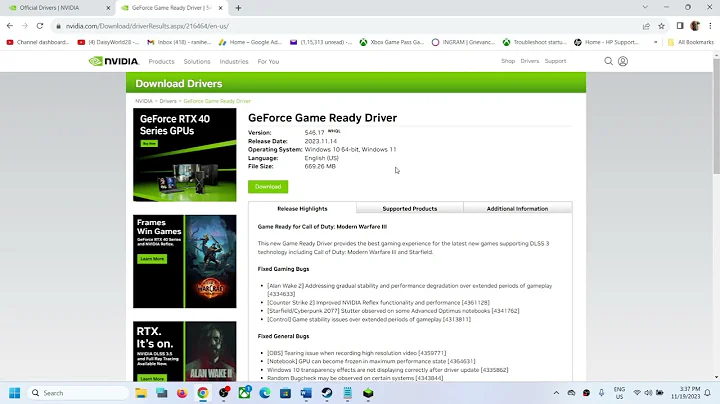The height and width of the screenshot is (404, 720).
Task: Open the GeForce RTX 40 Series GPUs banner
Action: (185, 155)
